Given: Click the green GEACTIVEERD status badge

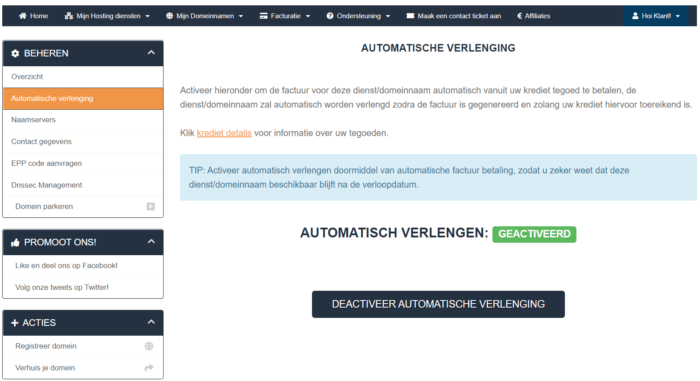Looking at the screenshot, I should click(x=534, y=234).
